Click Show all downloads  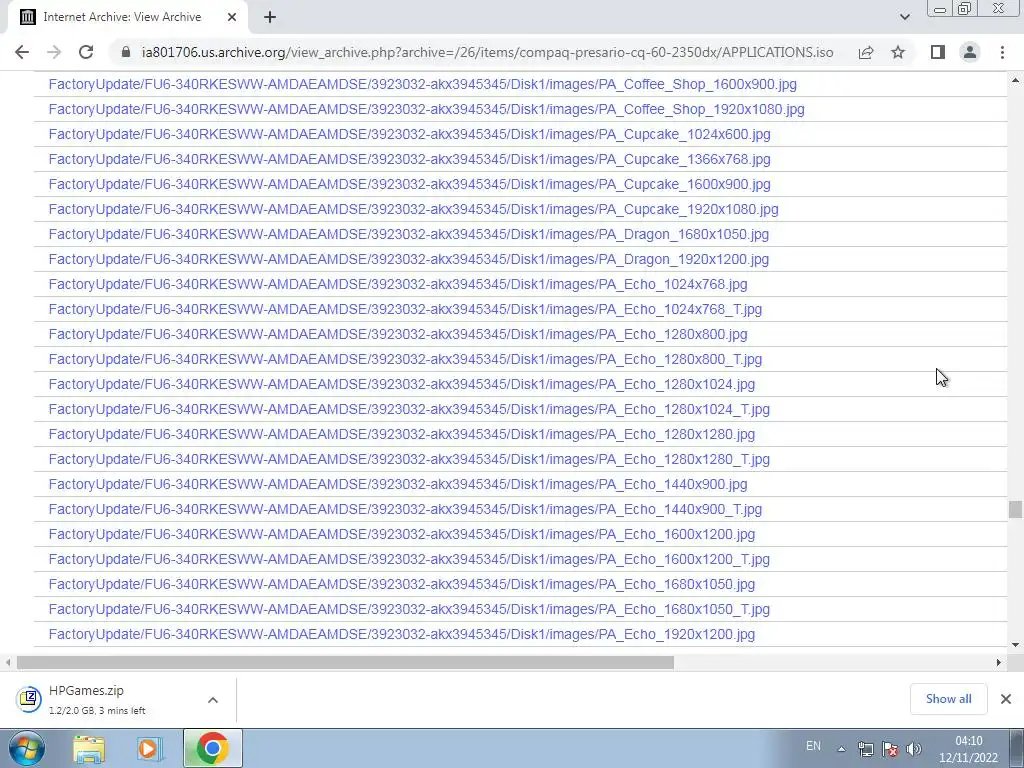click(x=948, y=699)
